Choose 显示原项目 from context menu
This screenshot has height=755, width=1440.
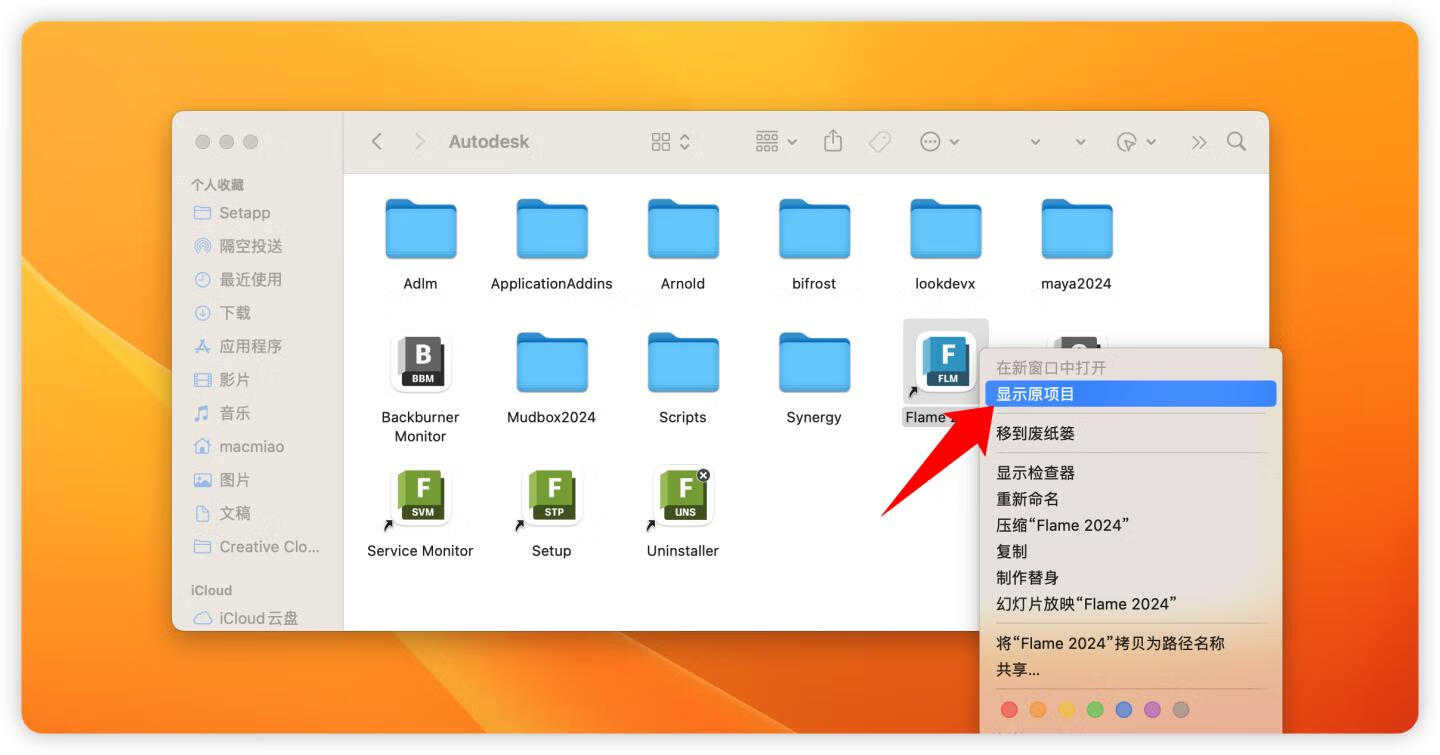point(1131,394)
